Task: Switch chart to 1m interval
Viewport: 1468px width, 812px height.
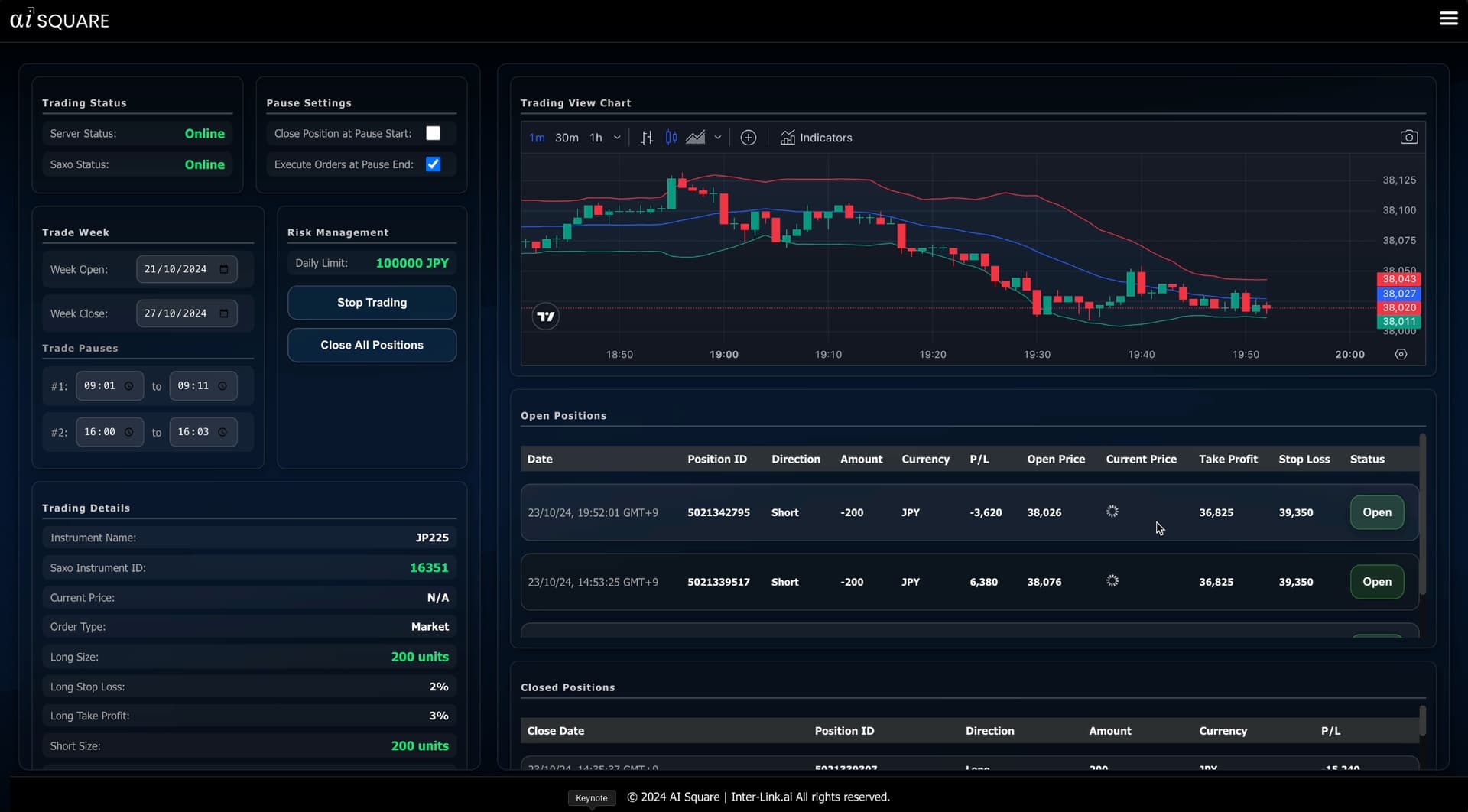Action: pos(537,138)
